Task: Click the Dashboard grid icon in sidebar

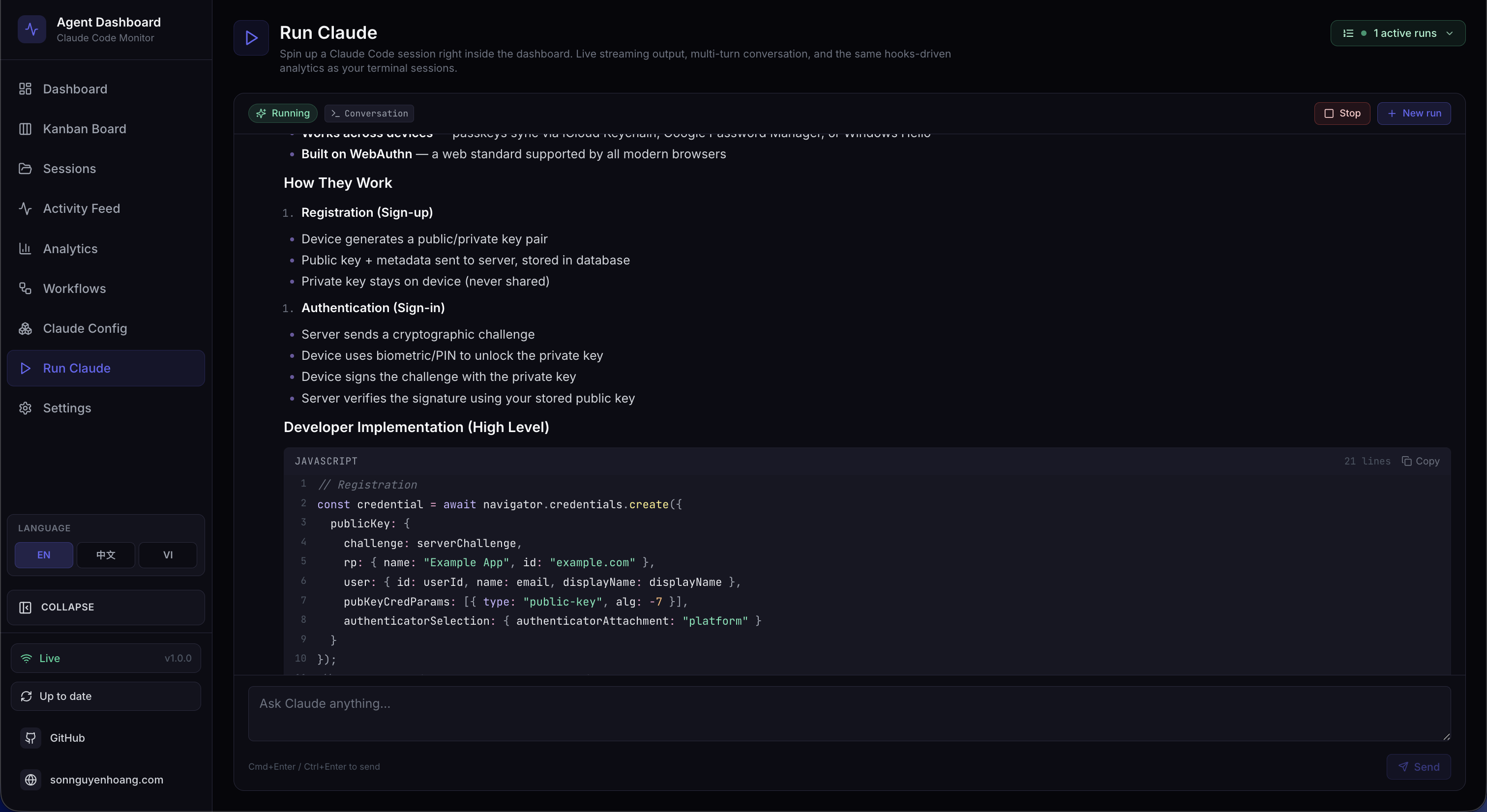Action: coord(25,89)
